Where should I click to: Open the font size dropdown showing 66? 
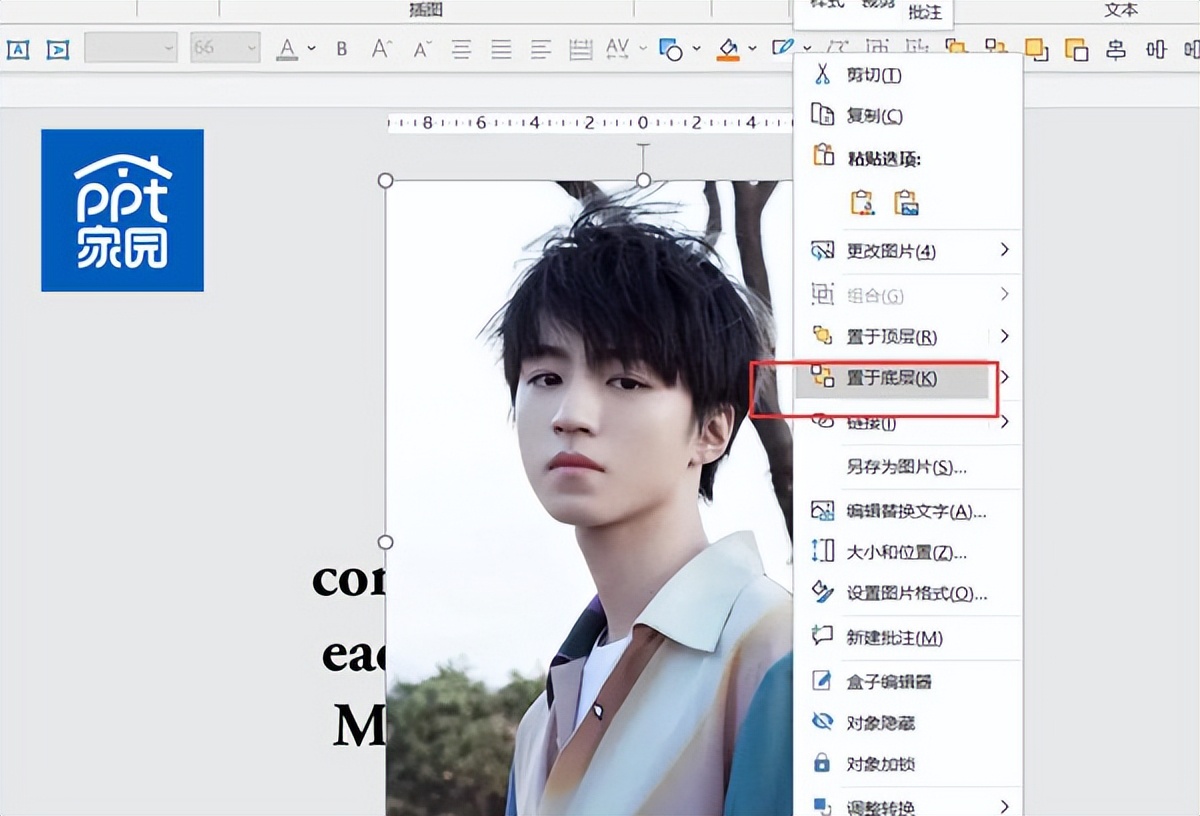coord(226,48)
